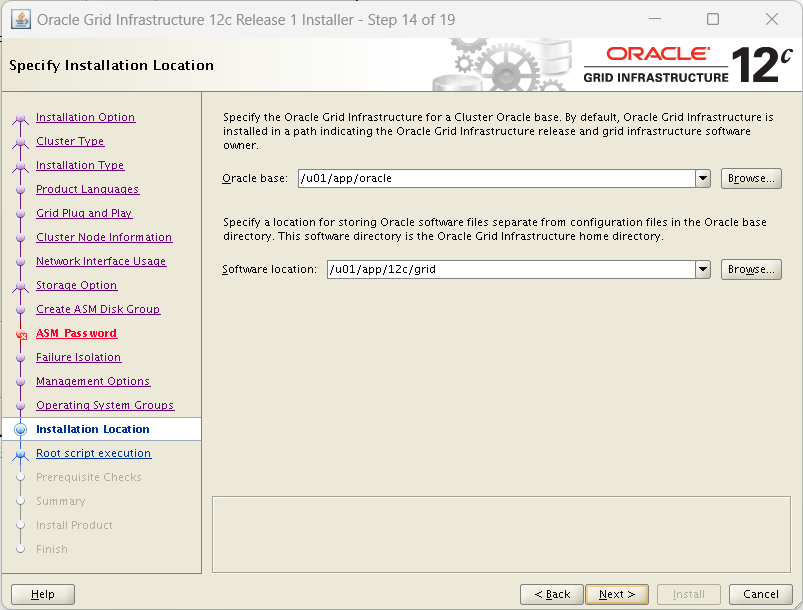
Task: Open Management Options step
Action: 93,381
